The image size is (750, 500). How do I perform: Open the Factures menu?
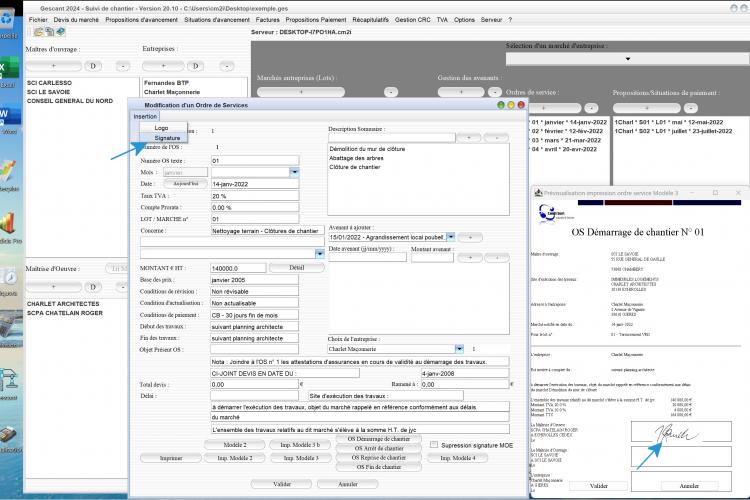point(267,20)
